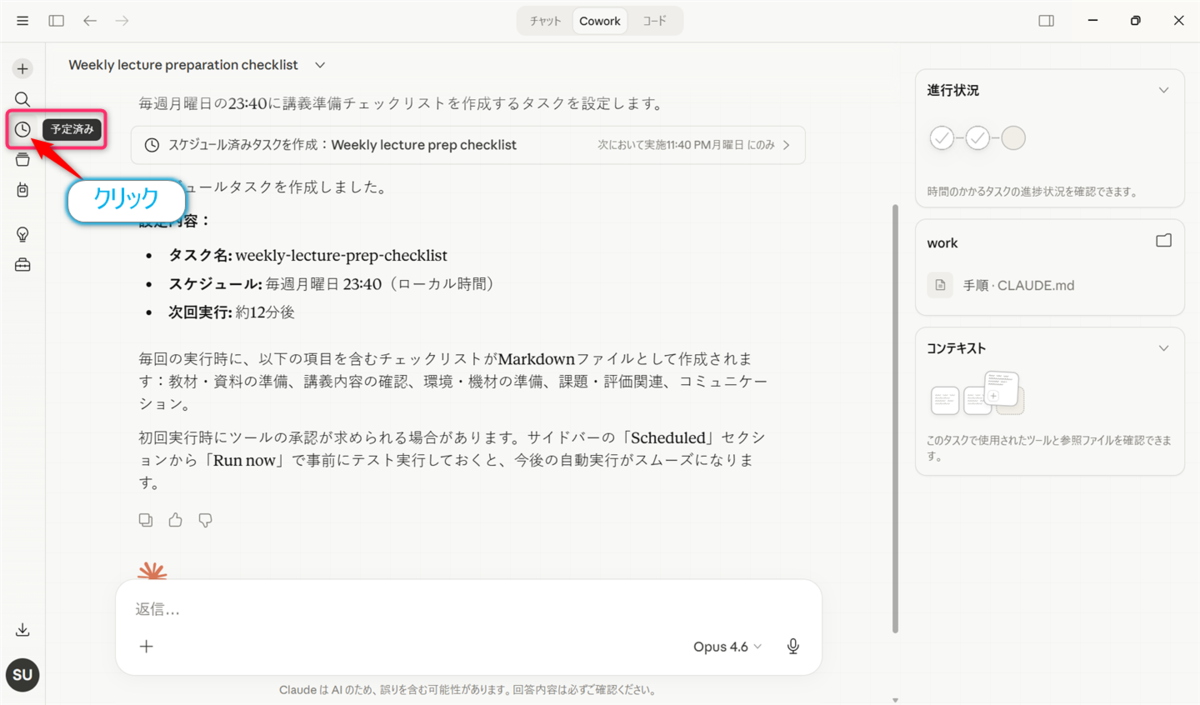Viewport: 1200px width, 705px height.
Task: Open the hamburger menu icon
Action: [x=23, y=20]
